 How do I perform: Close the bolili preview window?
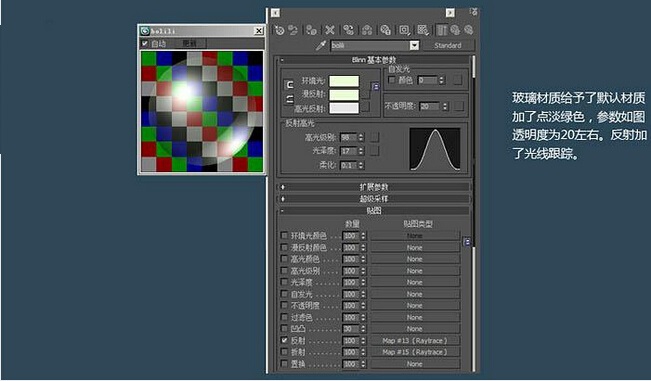pyautogui.click(x=258, y=31)
